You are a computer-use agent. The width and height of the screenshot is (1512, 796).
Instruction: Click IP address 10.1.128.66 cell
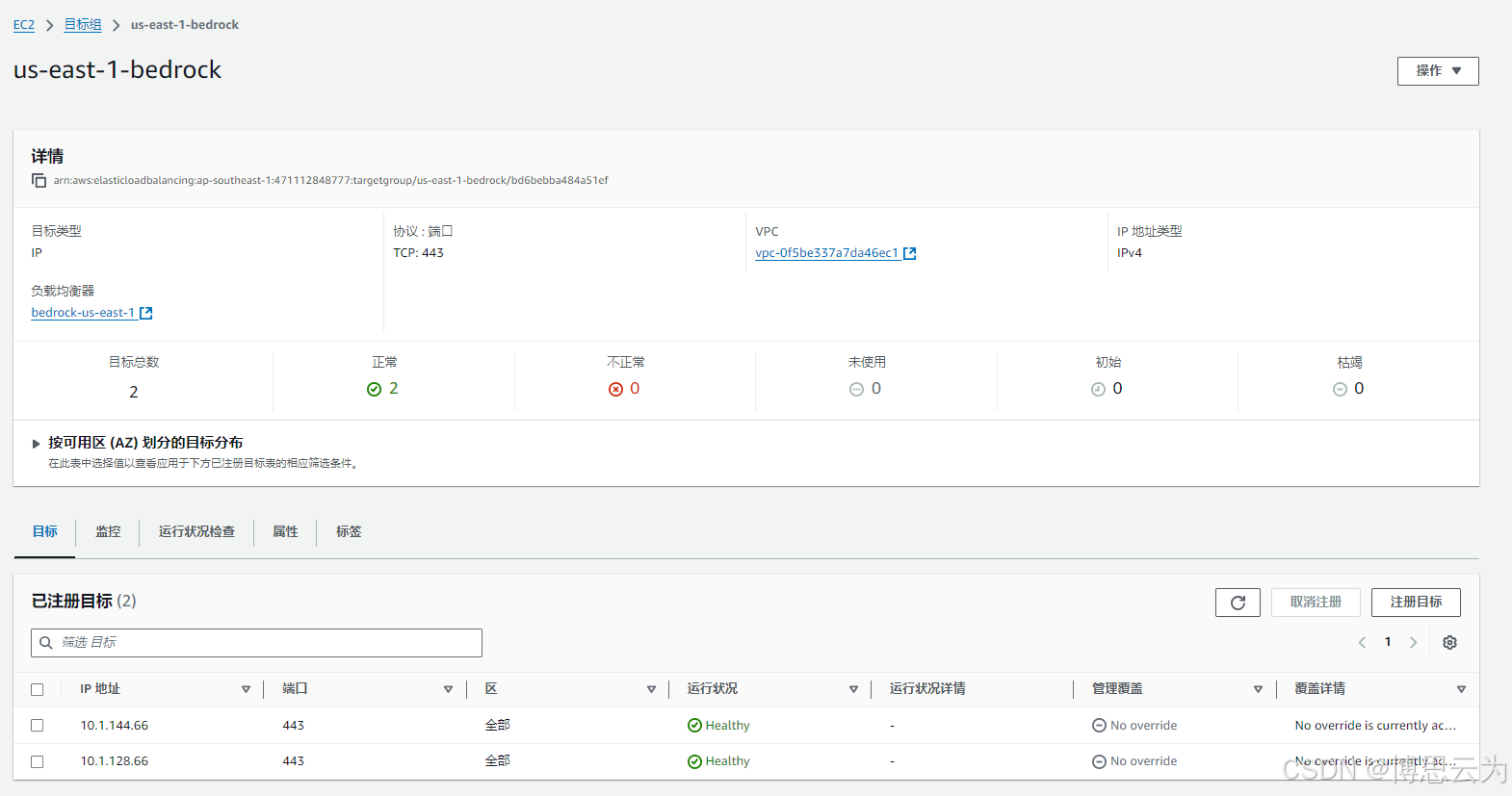click(x=115, y=761)
